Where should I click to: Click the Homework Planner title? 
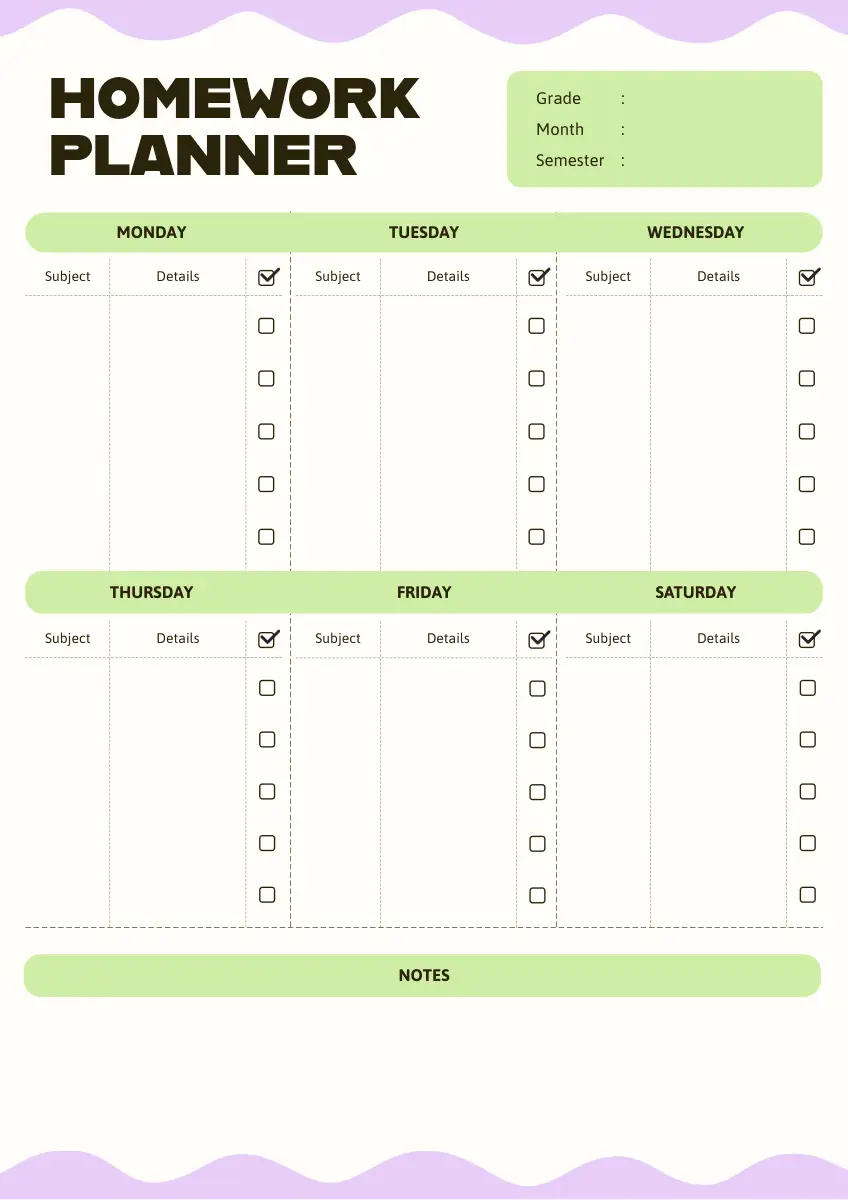coord(234,127)
